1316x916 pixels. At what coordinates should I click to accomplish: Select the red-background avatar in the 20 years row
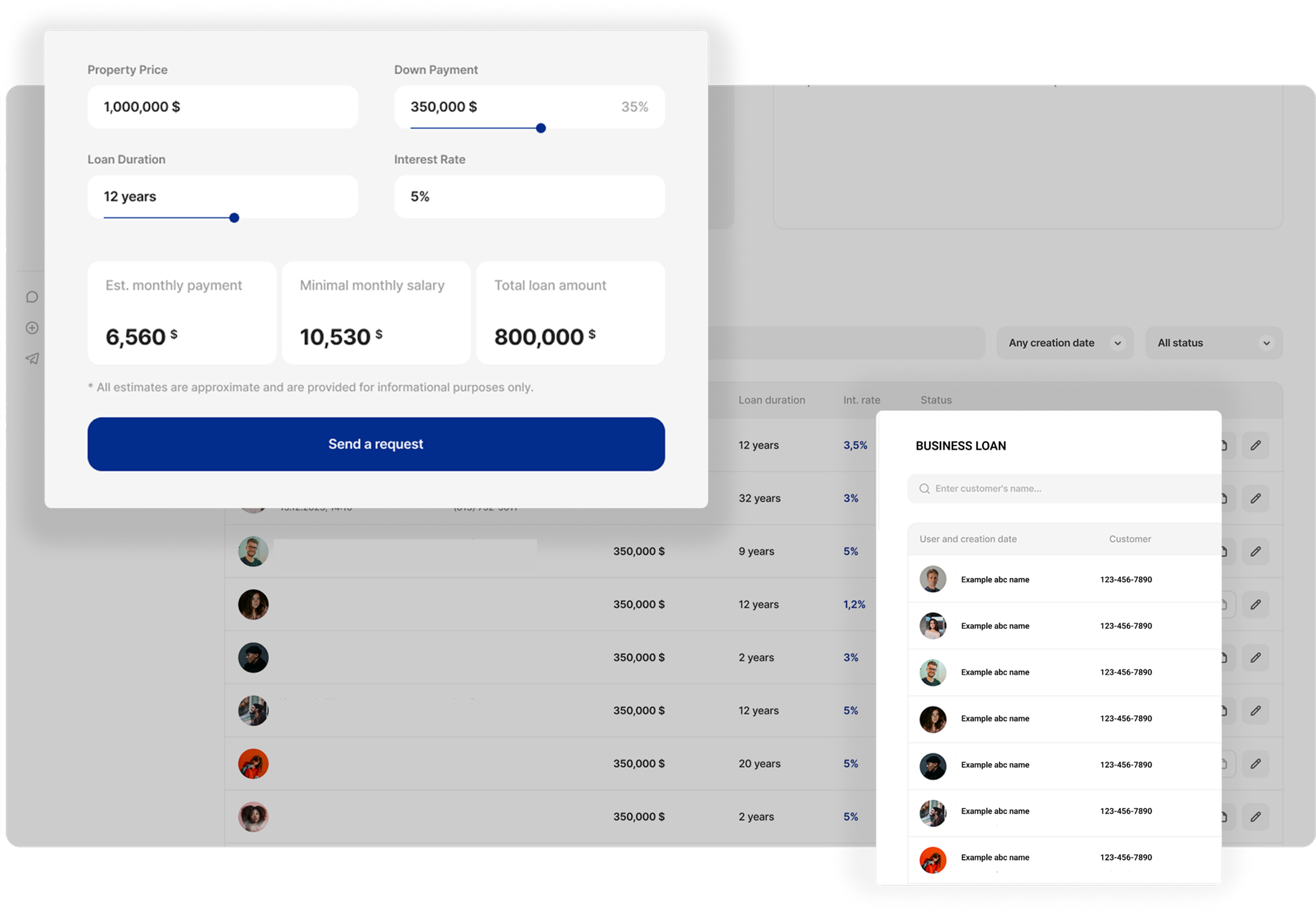pos(253,764)
